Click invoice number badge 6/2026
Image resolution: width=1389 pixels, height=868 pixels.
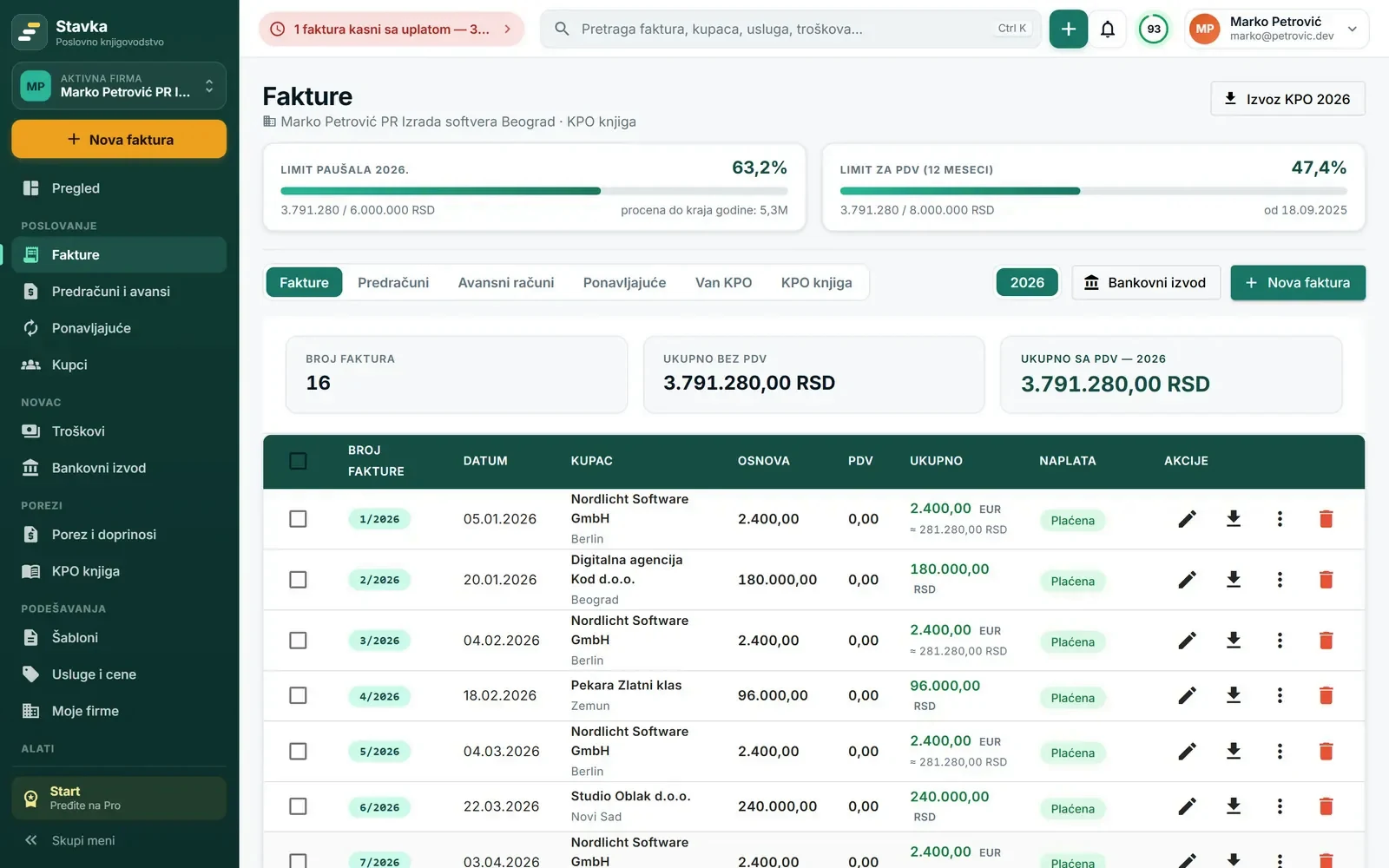click(x=379, y=807)
